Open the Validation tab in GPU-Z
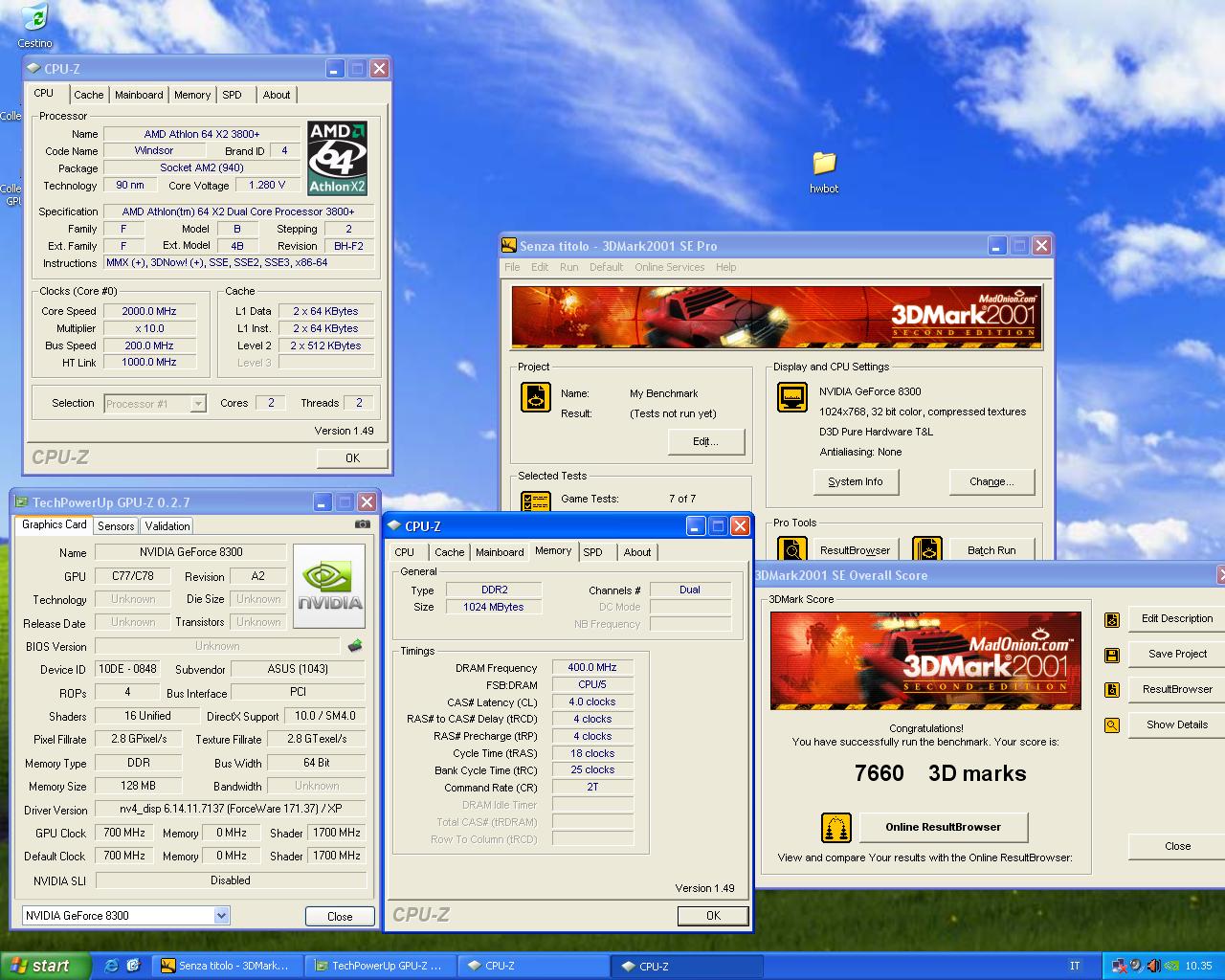Viewport: 1225px width, 980px height. (x=167, y=526)
